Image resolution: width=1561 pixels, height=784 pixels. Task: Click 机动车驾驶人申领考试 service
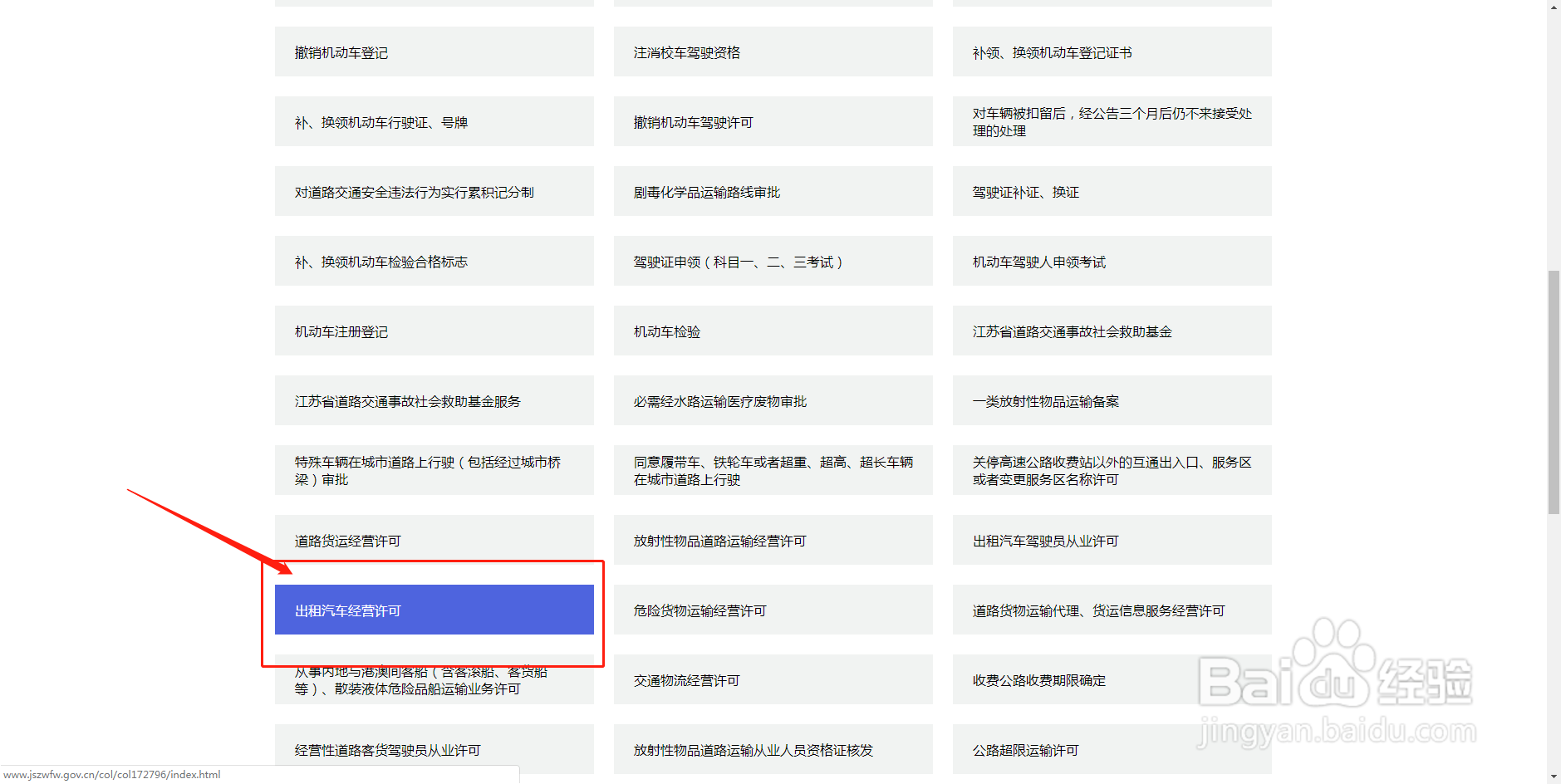[x=1111, y=261]
